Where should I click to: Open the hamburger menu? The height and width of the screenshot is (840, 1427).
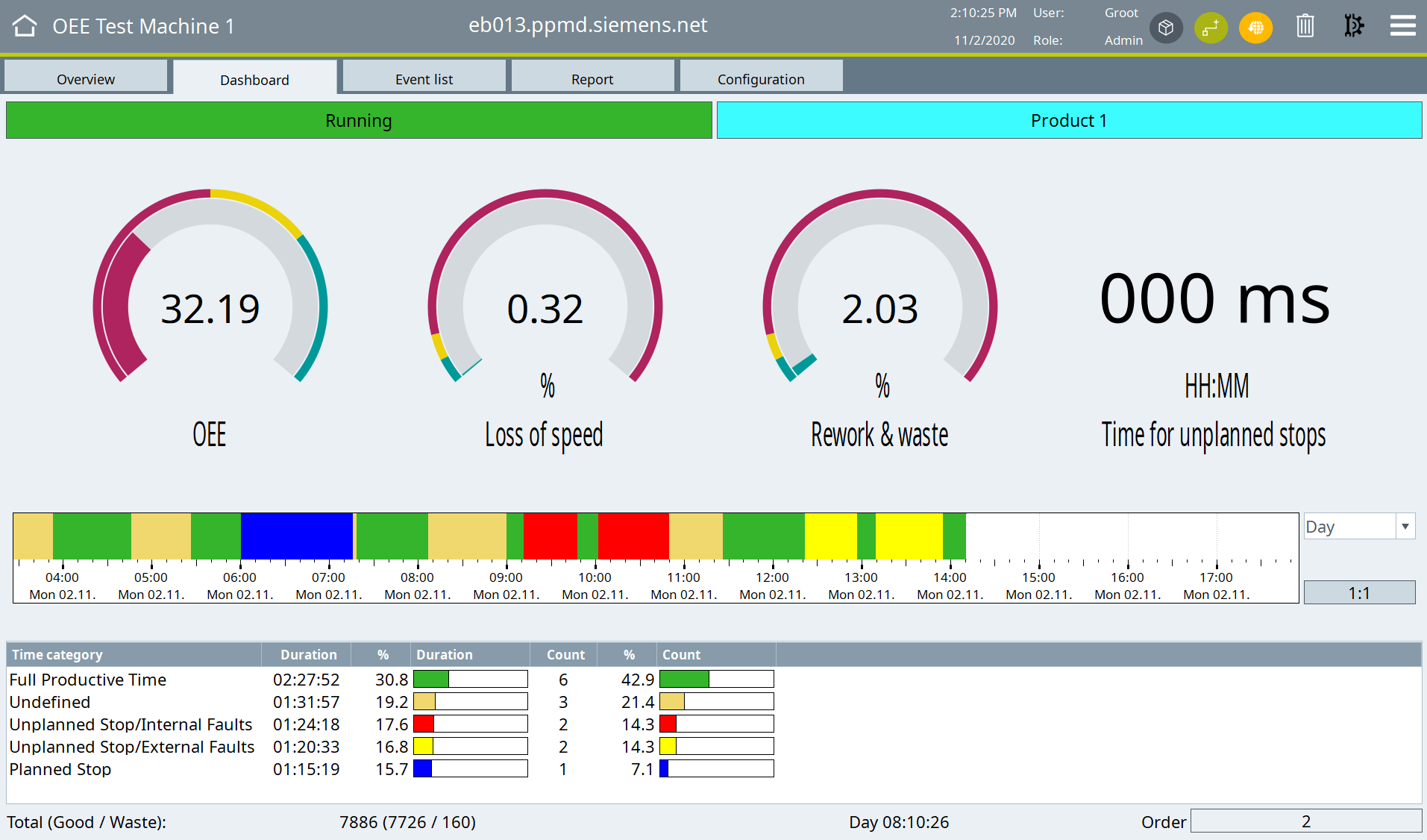point(1402,26)
